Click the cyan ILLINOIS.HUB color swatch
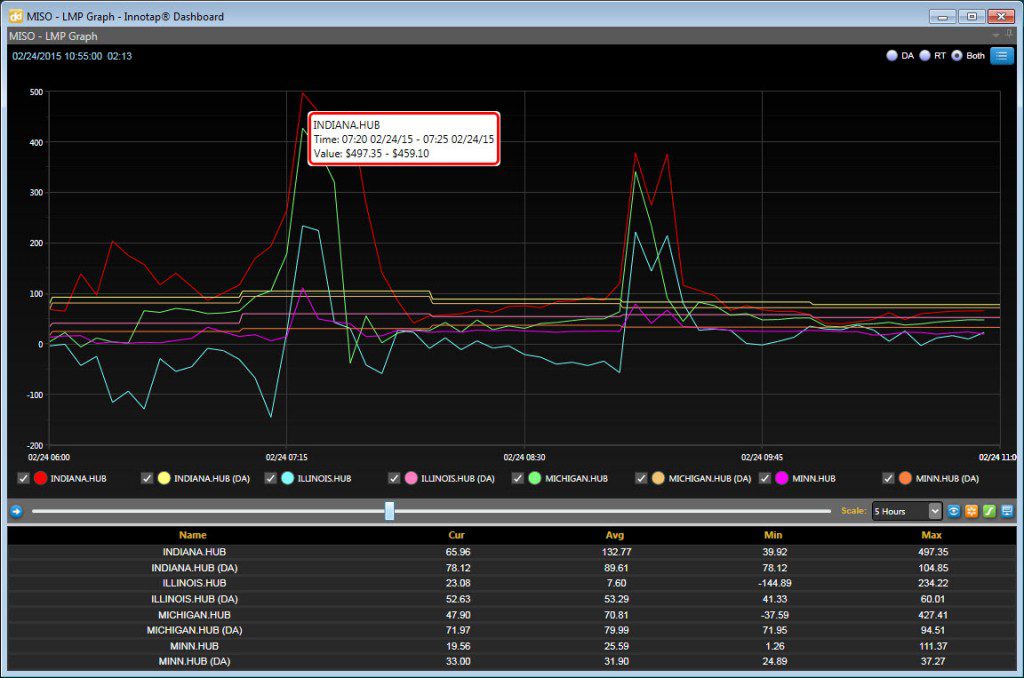Screen dimensions: 1024x678 click(x=287, y=478)
